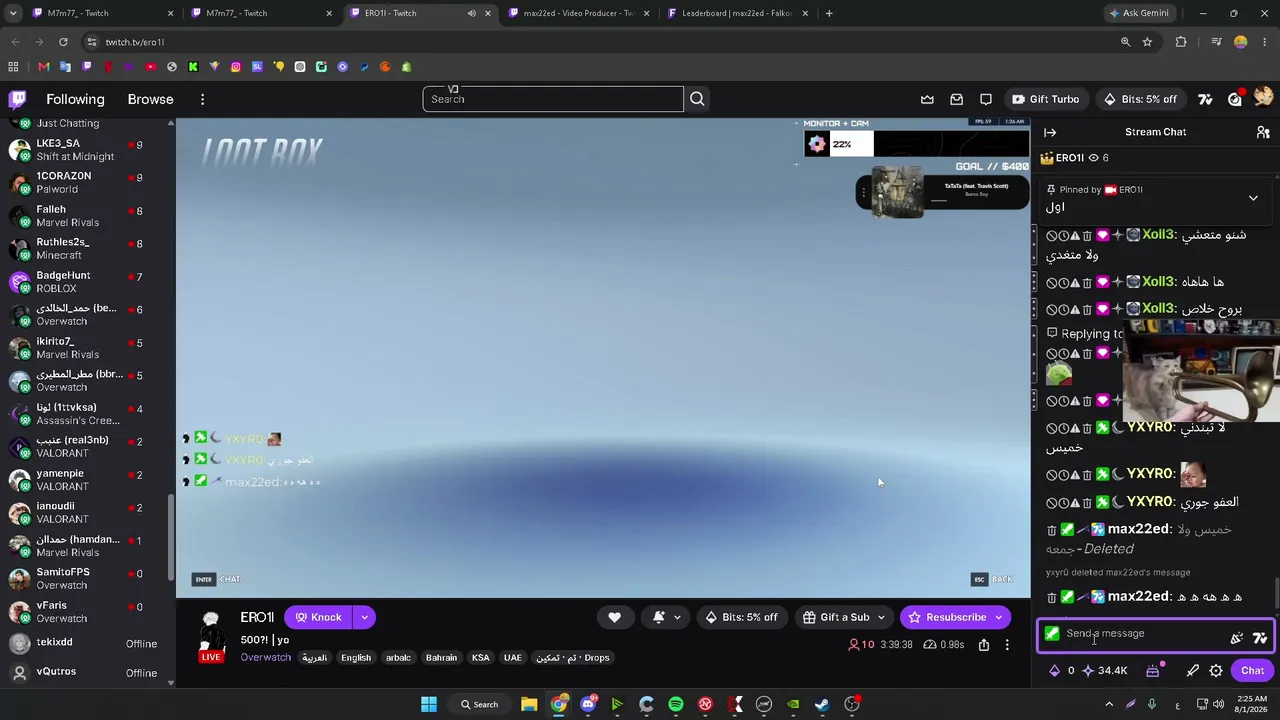The width and height of the screenshot is (1280, 720).
Task: Open the Windows taskbar Search box
Action: coord(479,704)
